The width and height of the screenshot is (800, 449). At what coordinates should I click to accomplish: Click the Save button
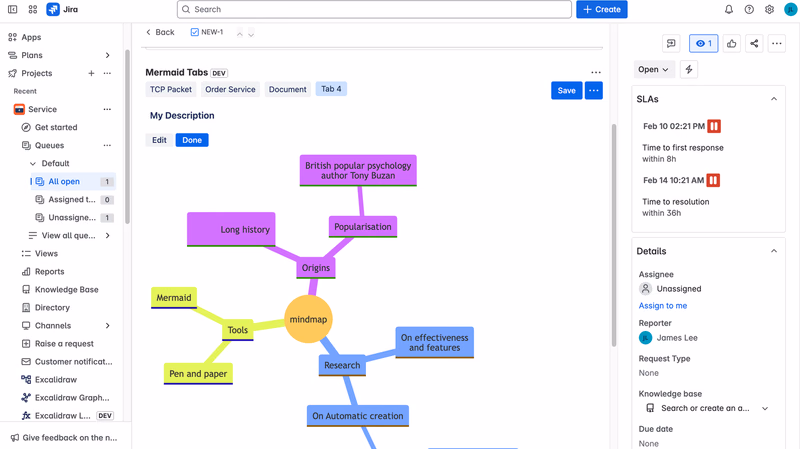(566, 90)
